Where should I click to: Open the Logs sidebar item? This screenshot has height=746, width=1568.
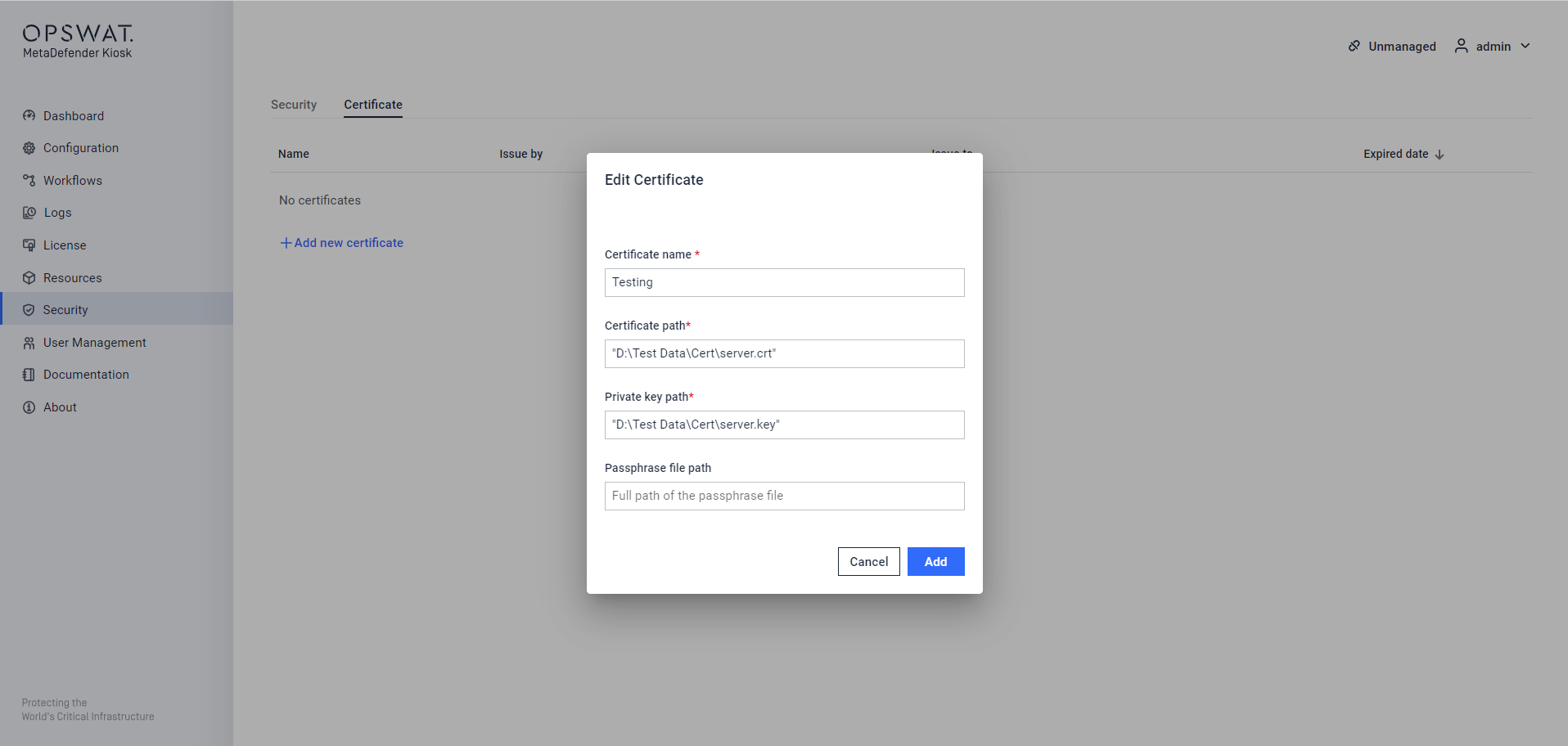[x=116, y=213]
